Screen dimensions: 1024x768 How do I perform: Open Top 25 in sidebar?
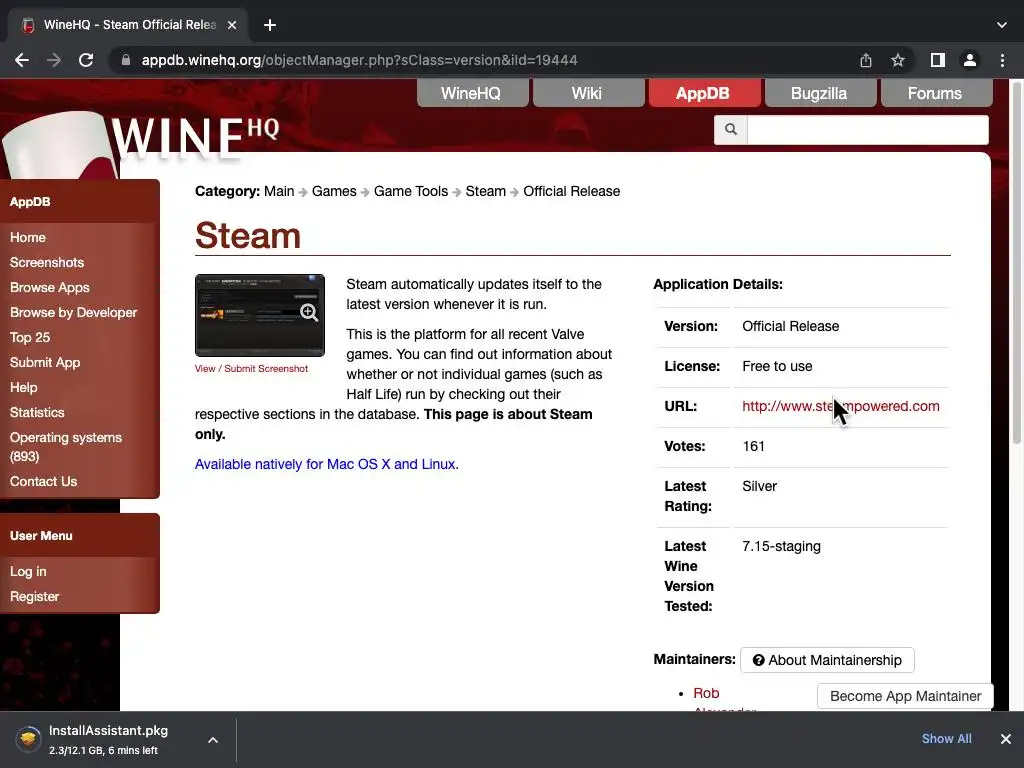pyautogui.click(x=29, y=338)
